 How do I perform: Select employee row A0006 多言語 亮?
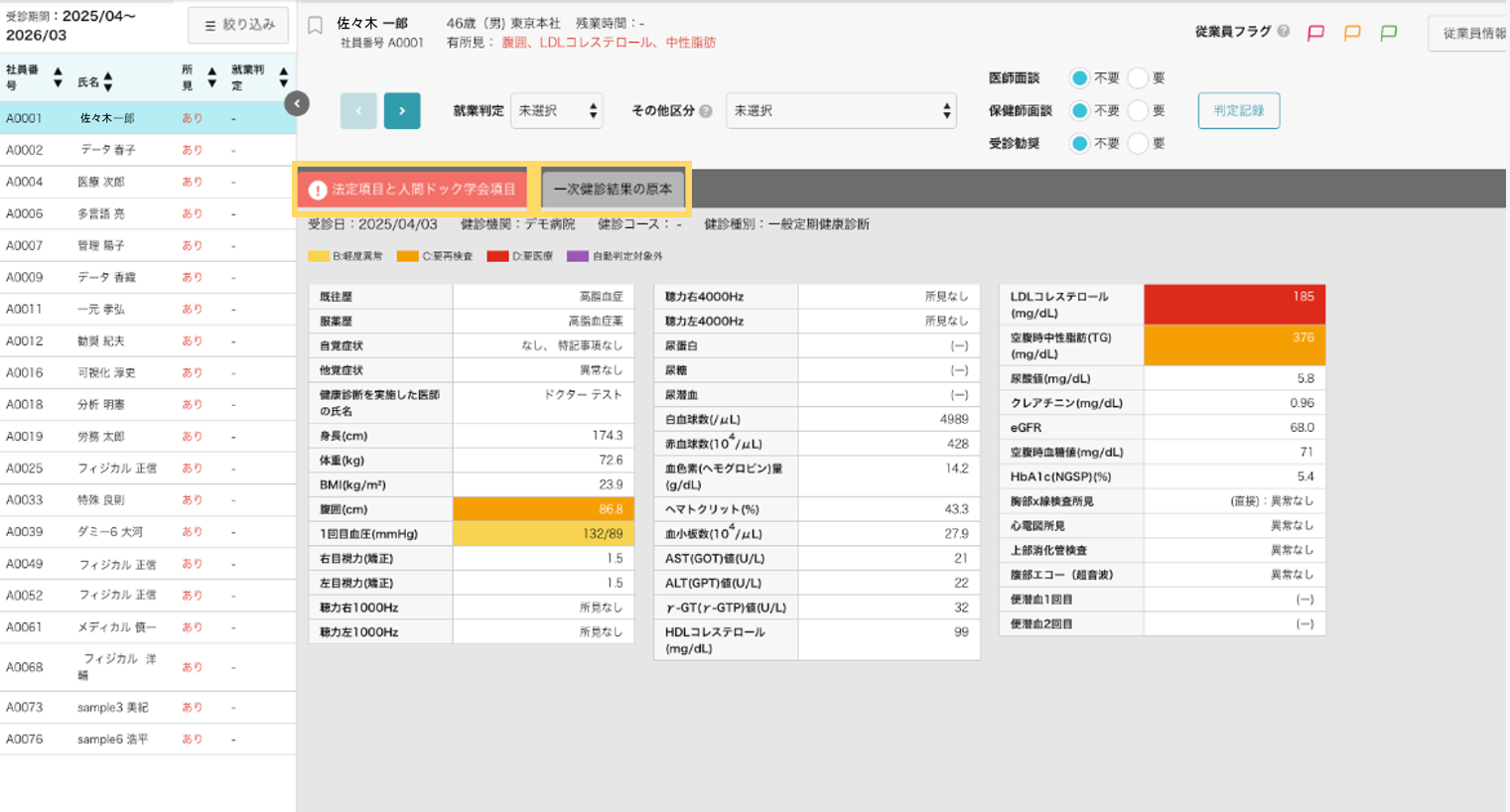click(x=148, y=213)
